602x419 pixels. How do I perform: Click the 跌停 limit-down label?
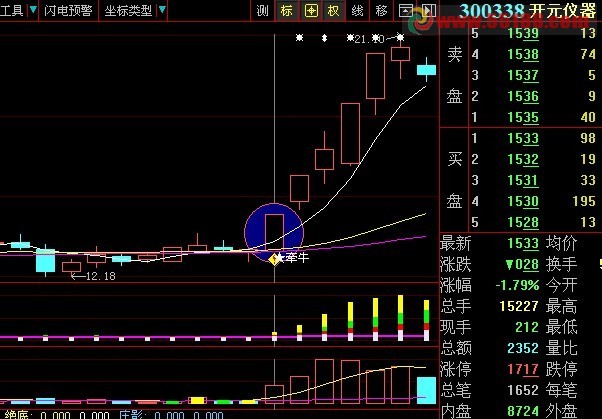pos(561,369)
